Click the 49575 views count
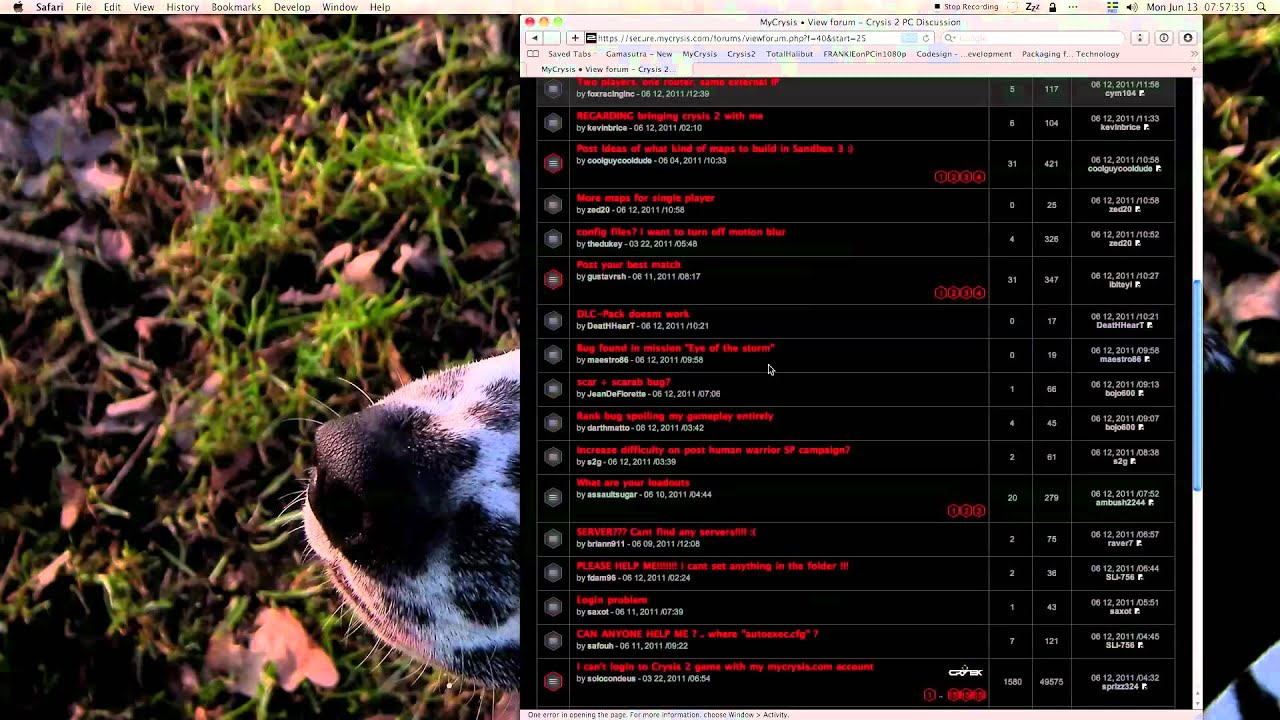Screen dimensions: 1280x720 point(1051,682)
